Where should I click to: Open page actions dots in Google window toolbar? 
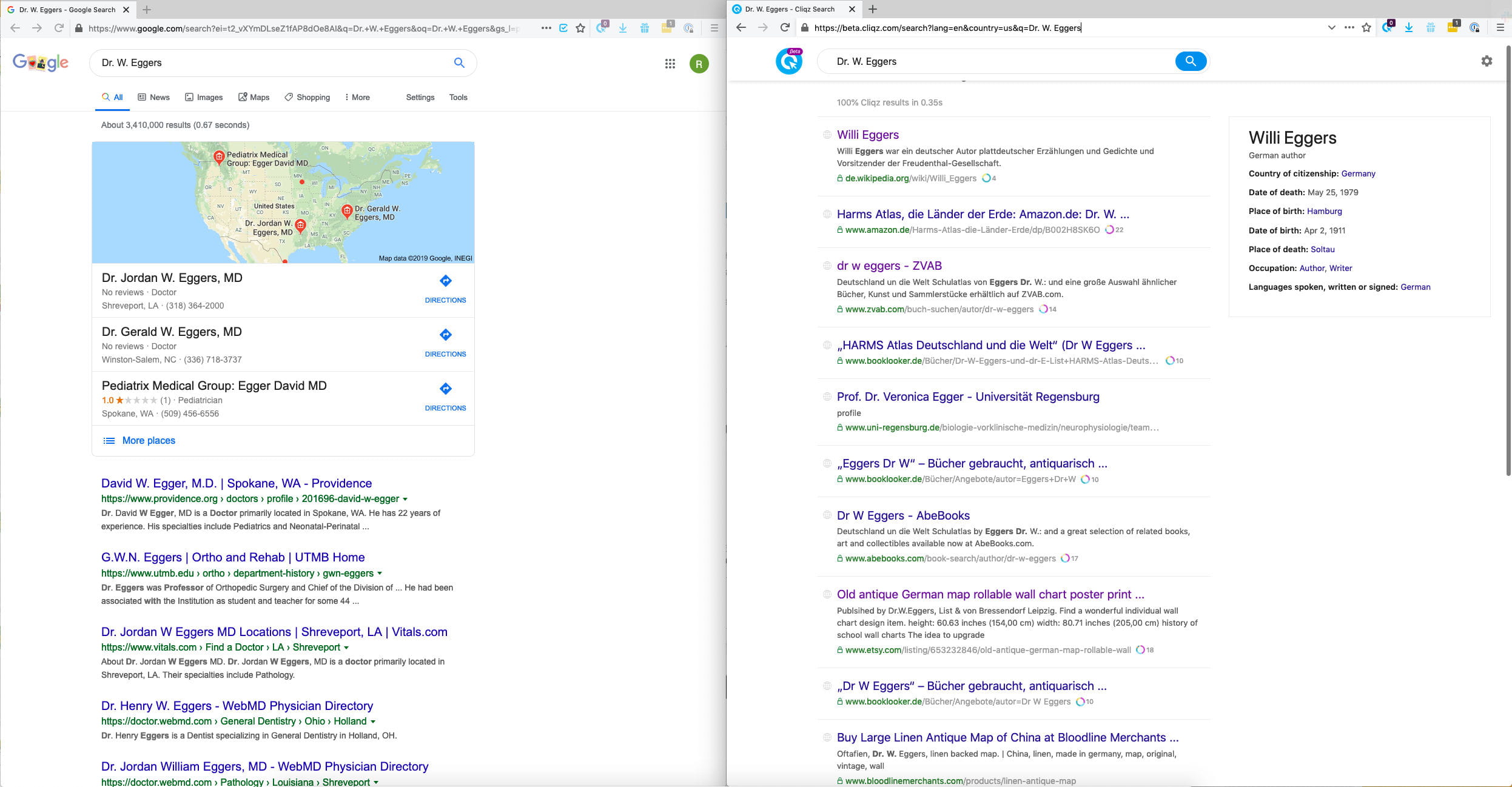[546, 28]
